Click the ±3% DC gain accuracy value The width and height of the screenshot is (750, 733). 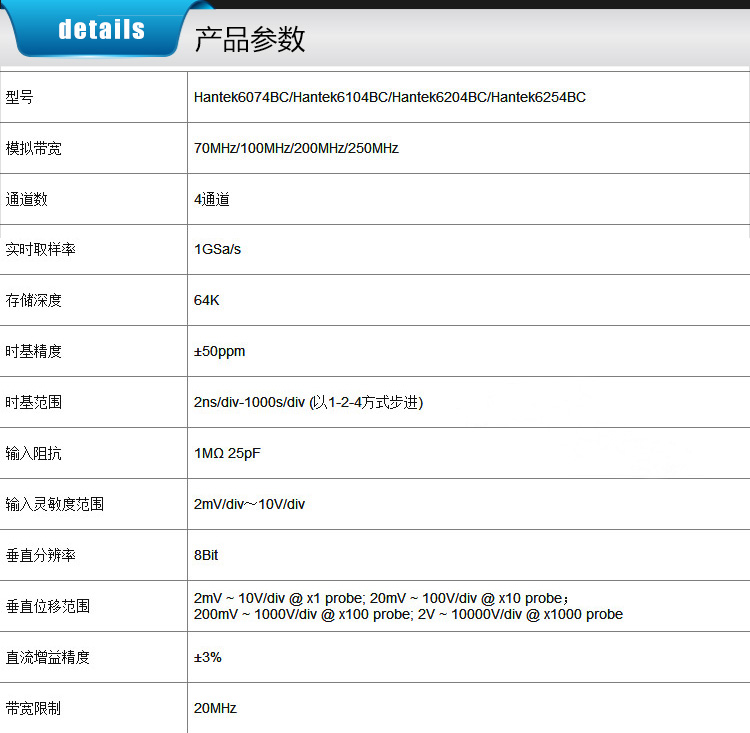click(208, 657)
